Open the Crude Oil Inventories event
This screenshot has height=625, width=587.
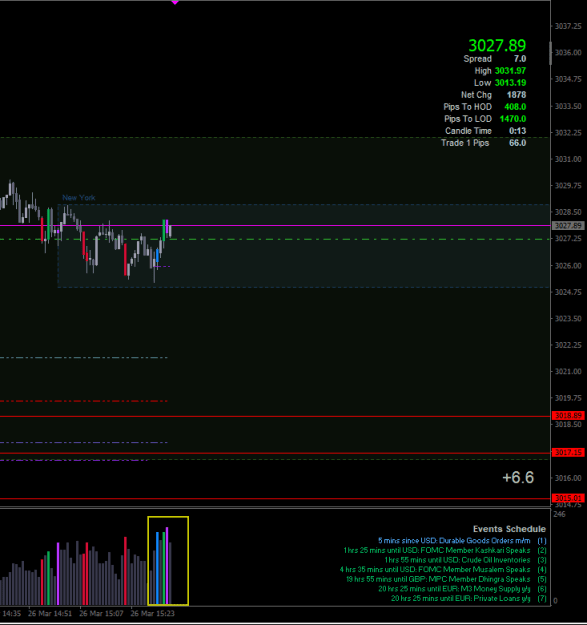(x=457, y=560)
